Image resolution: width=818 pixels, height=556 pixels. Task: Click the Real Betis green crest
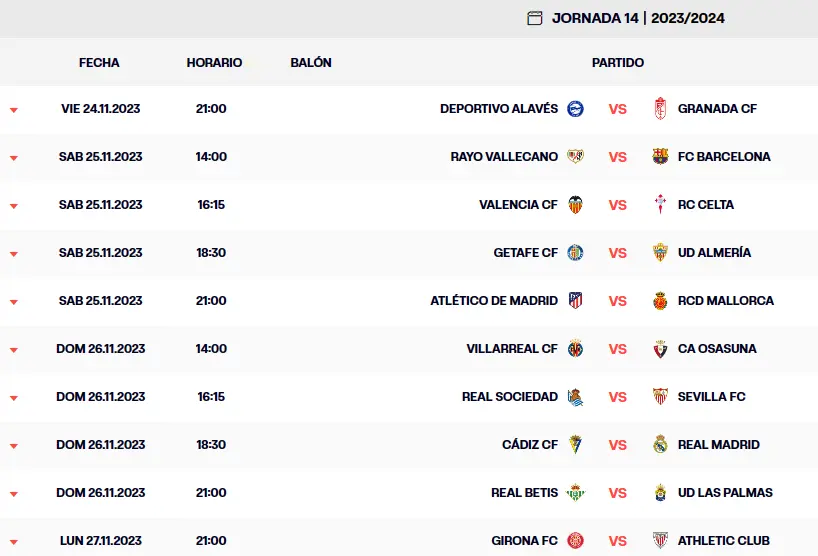pyautogui.click(x=575, y=492)
